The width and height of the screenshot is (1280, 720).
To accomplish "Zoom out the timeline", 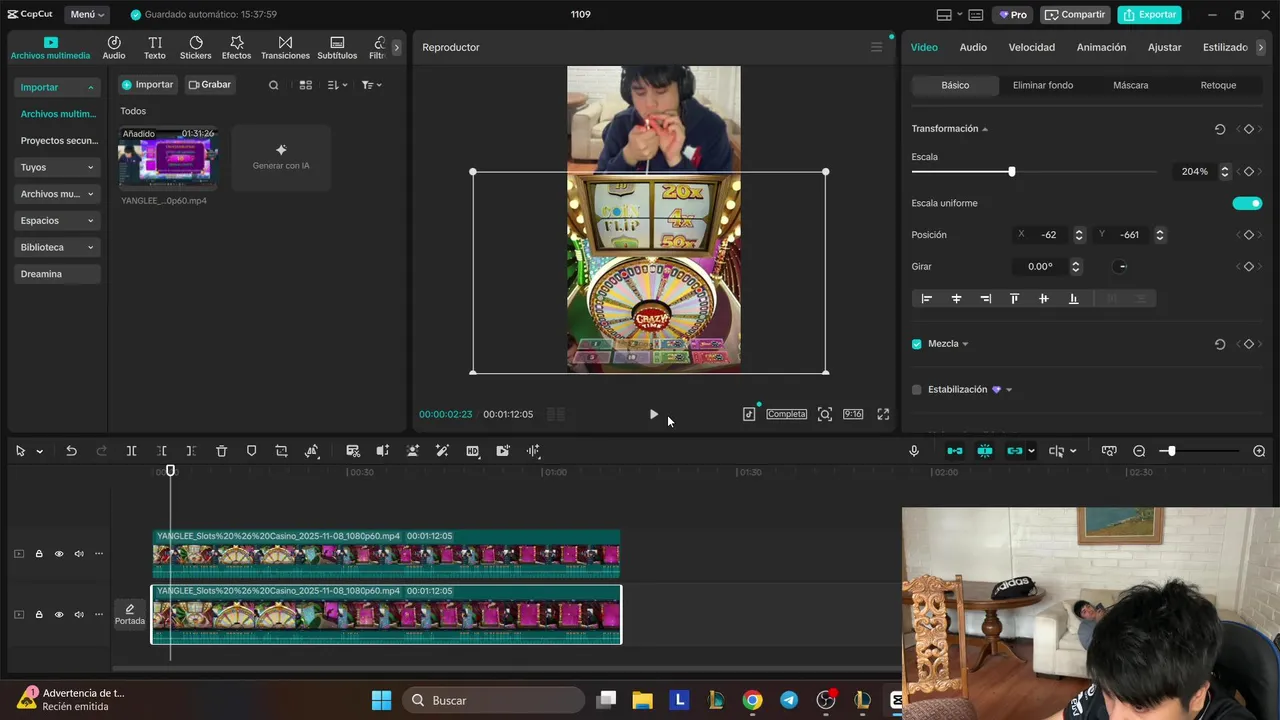I will point(1139,451).
